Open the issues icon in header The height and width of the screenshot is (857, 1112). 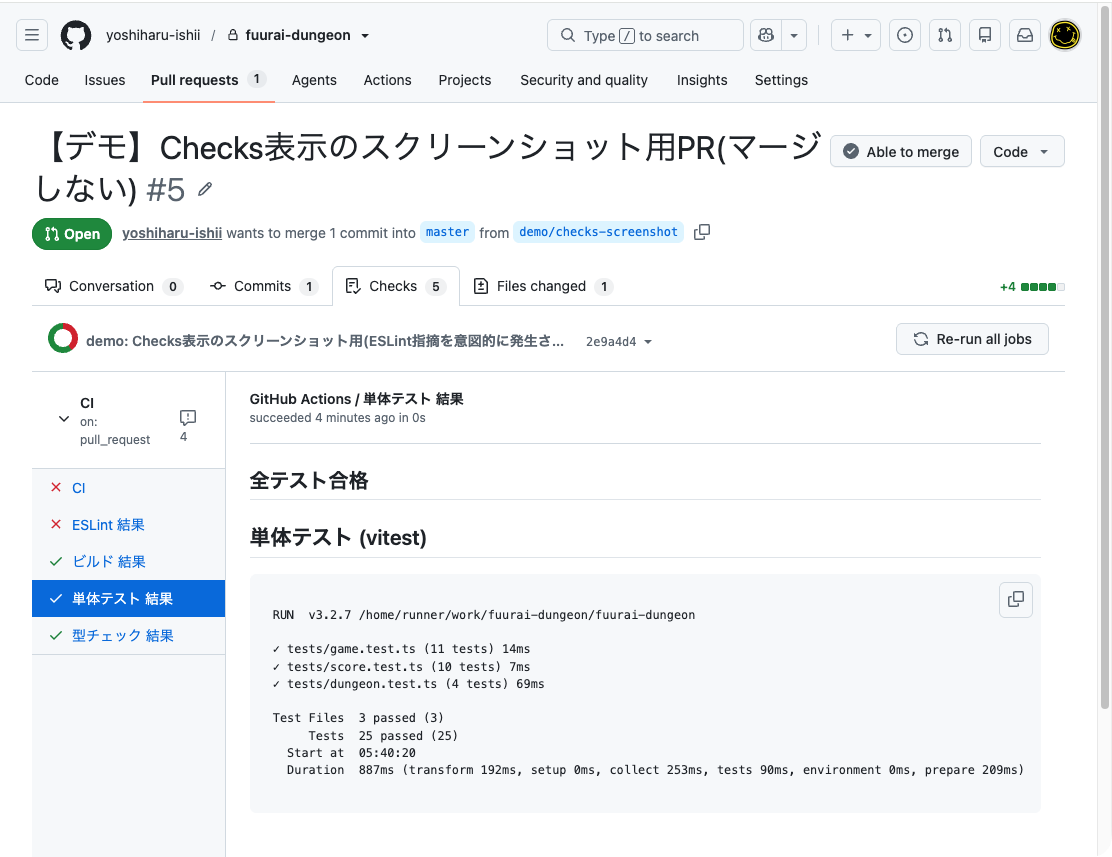(x=905, y=35)
